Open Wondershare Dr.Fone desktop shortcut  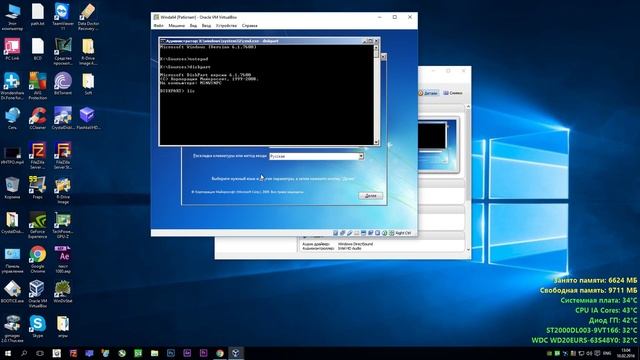click(x=12, y=86)
